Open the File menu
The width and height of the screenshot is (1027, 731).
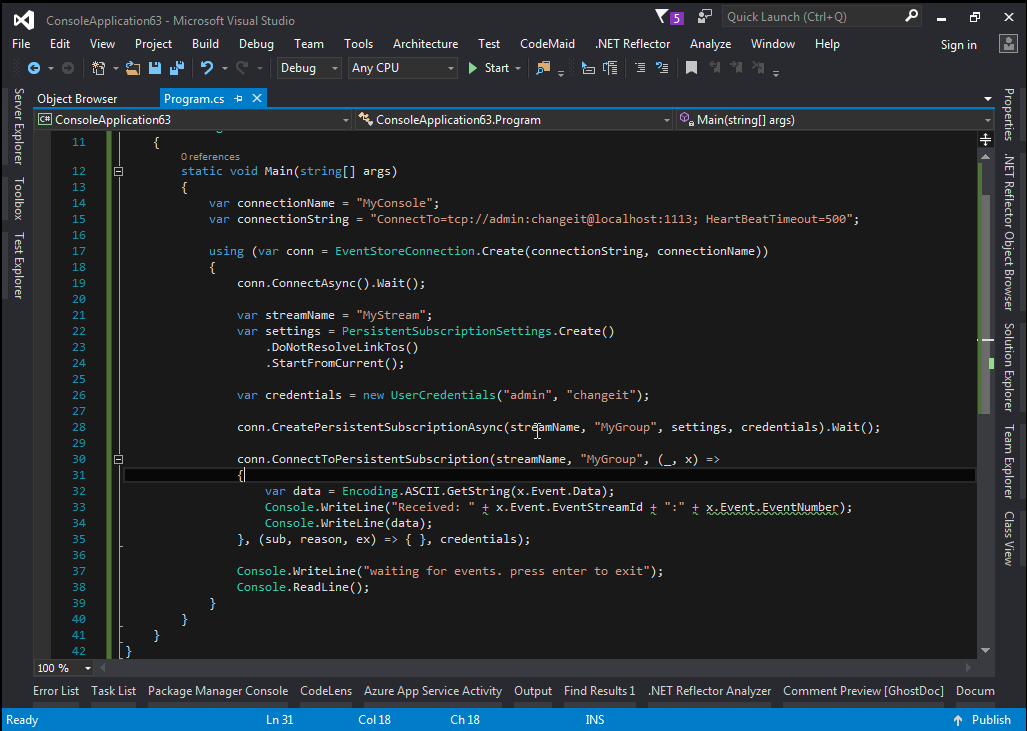click(x=21, y=44)
